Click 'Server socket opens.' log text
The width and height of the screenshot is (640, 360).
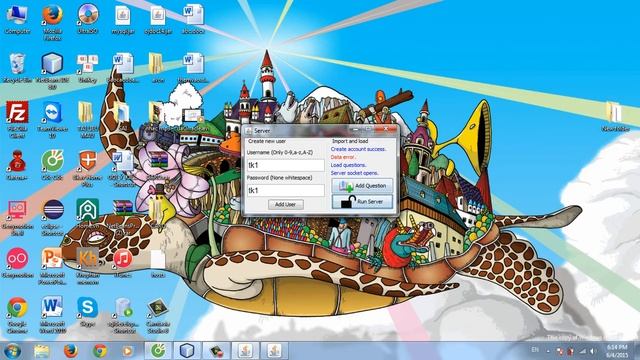pyautogui.click(x=354, y=173)
